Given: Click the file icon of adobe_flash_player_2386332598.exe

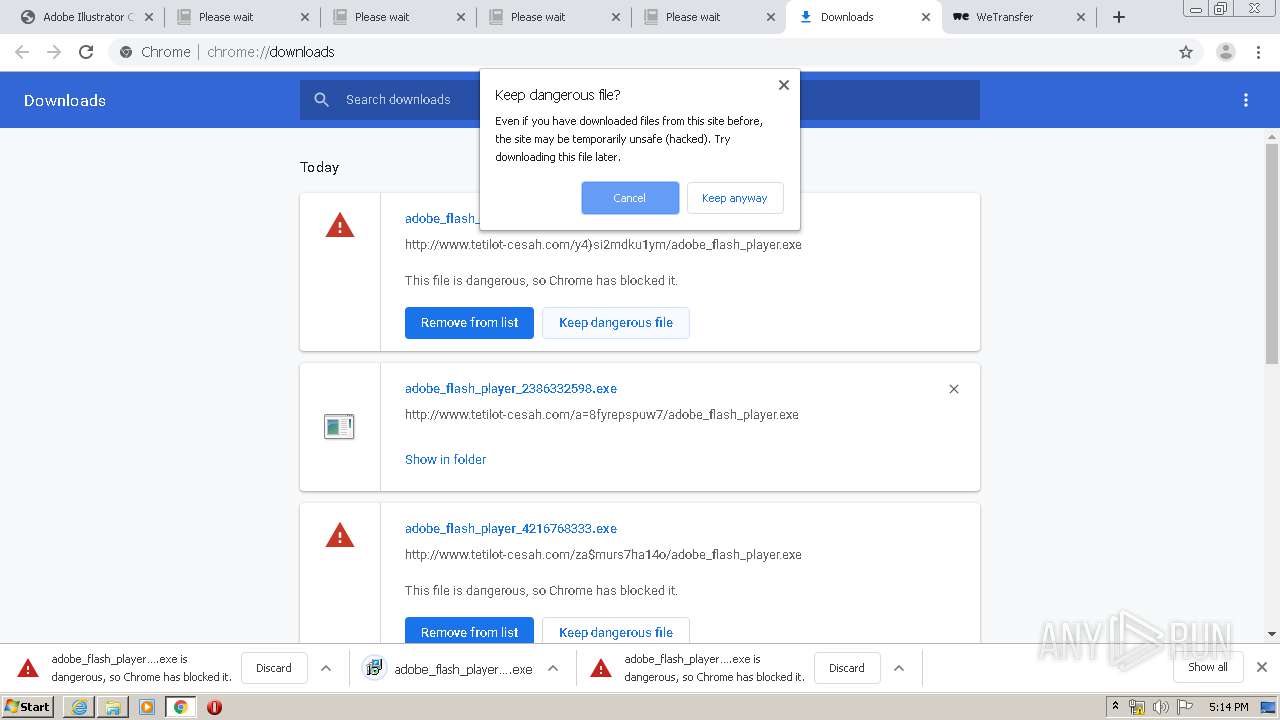Looking at the screenshot, I should point(339,427).
